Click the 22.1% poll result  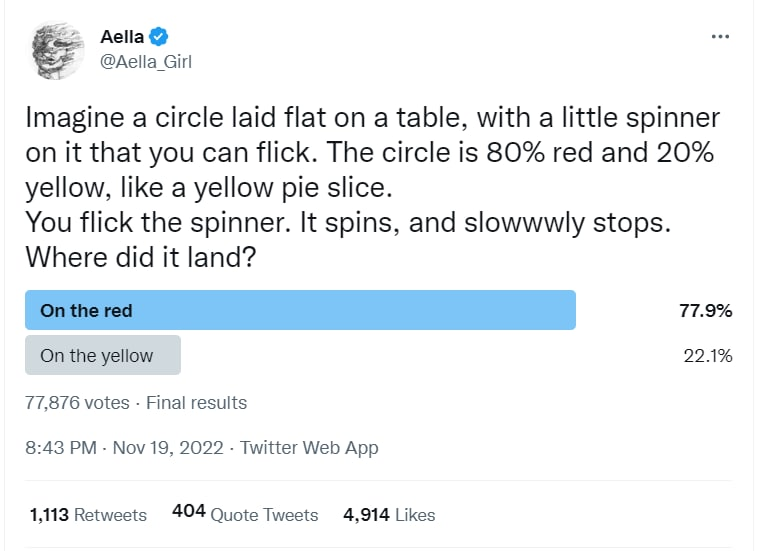[x=708, y=355]
